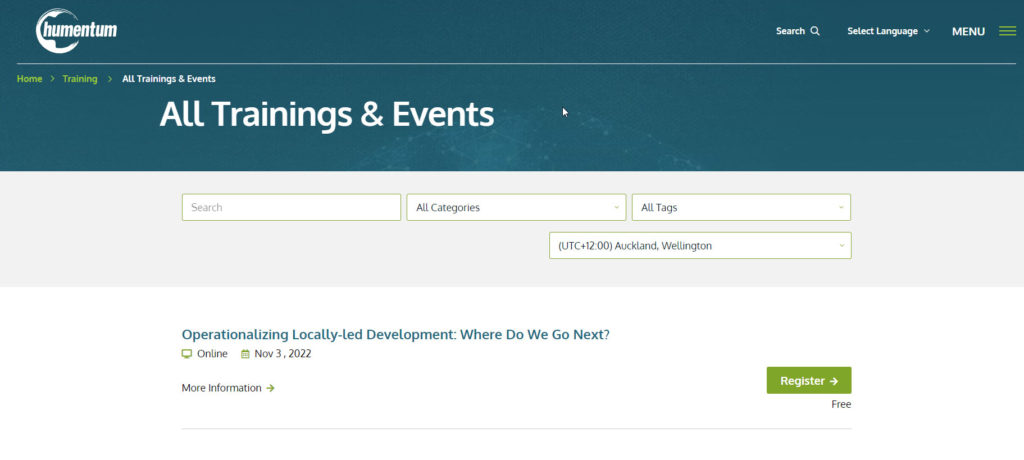Click arrow icon next to More Information
The width and height of the screenshot is (1024, 460).
270,388
